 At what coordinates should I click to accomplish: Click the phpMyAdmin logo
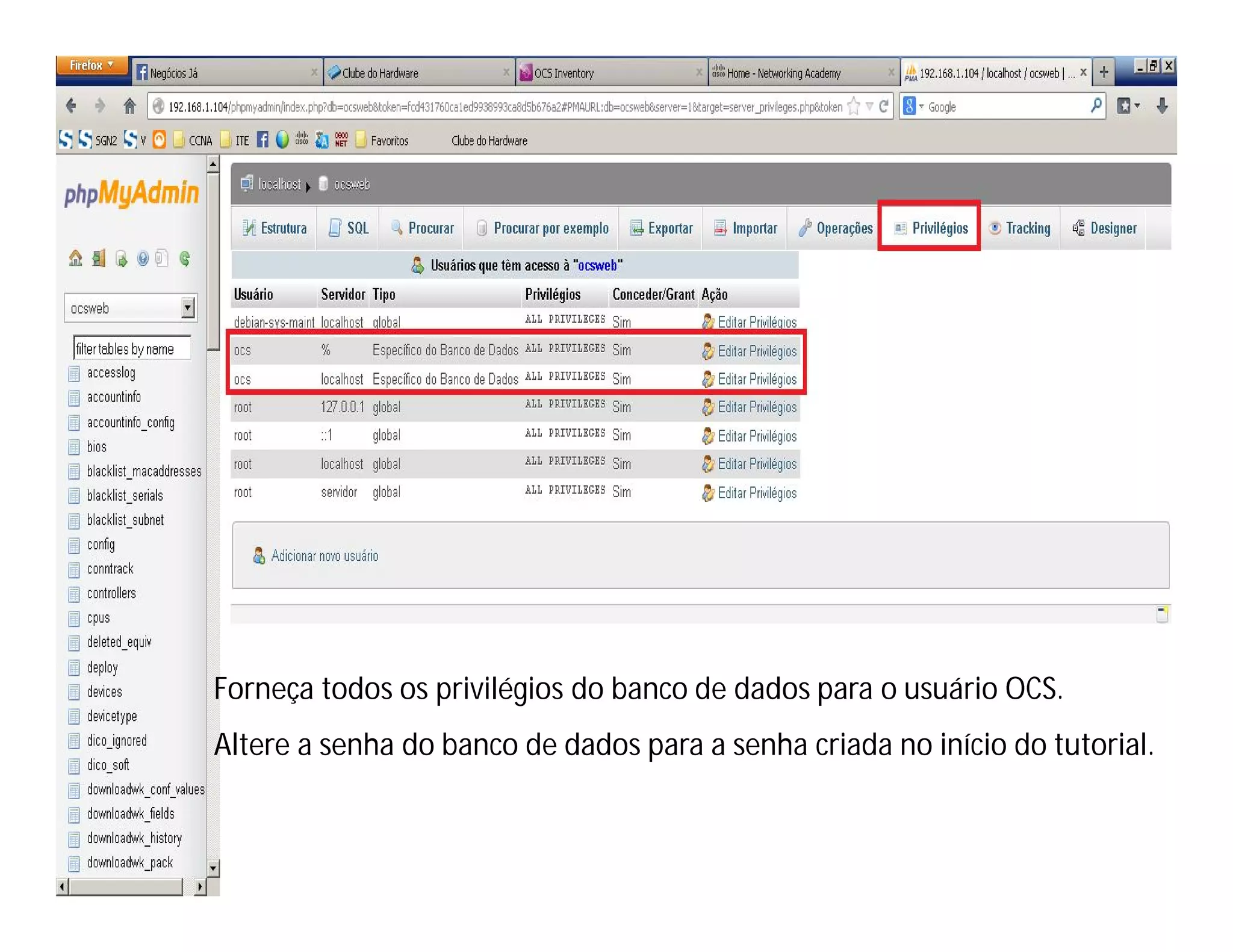(131, 194)
